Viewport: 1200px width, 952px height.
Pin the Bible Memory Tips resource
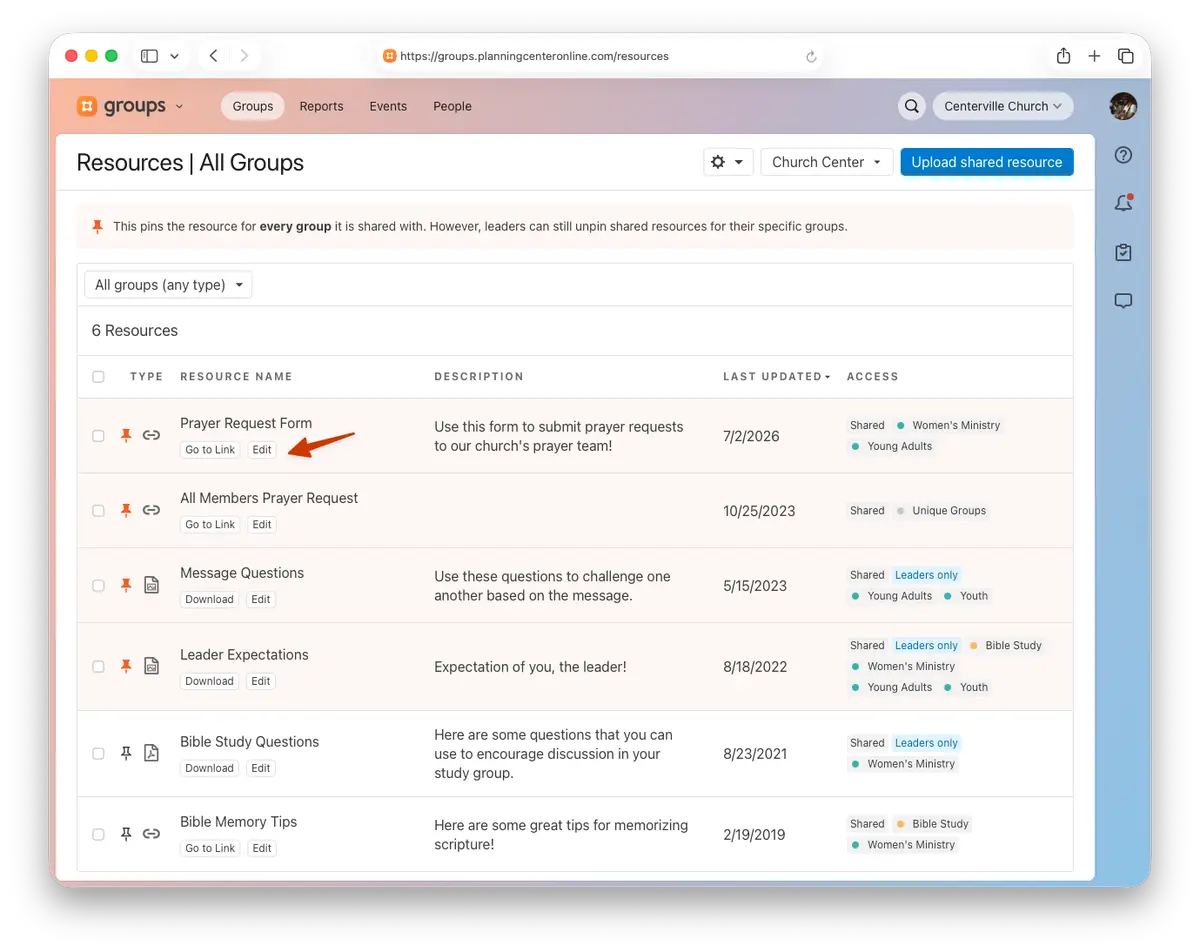tap(126, 834)
